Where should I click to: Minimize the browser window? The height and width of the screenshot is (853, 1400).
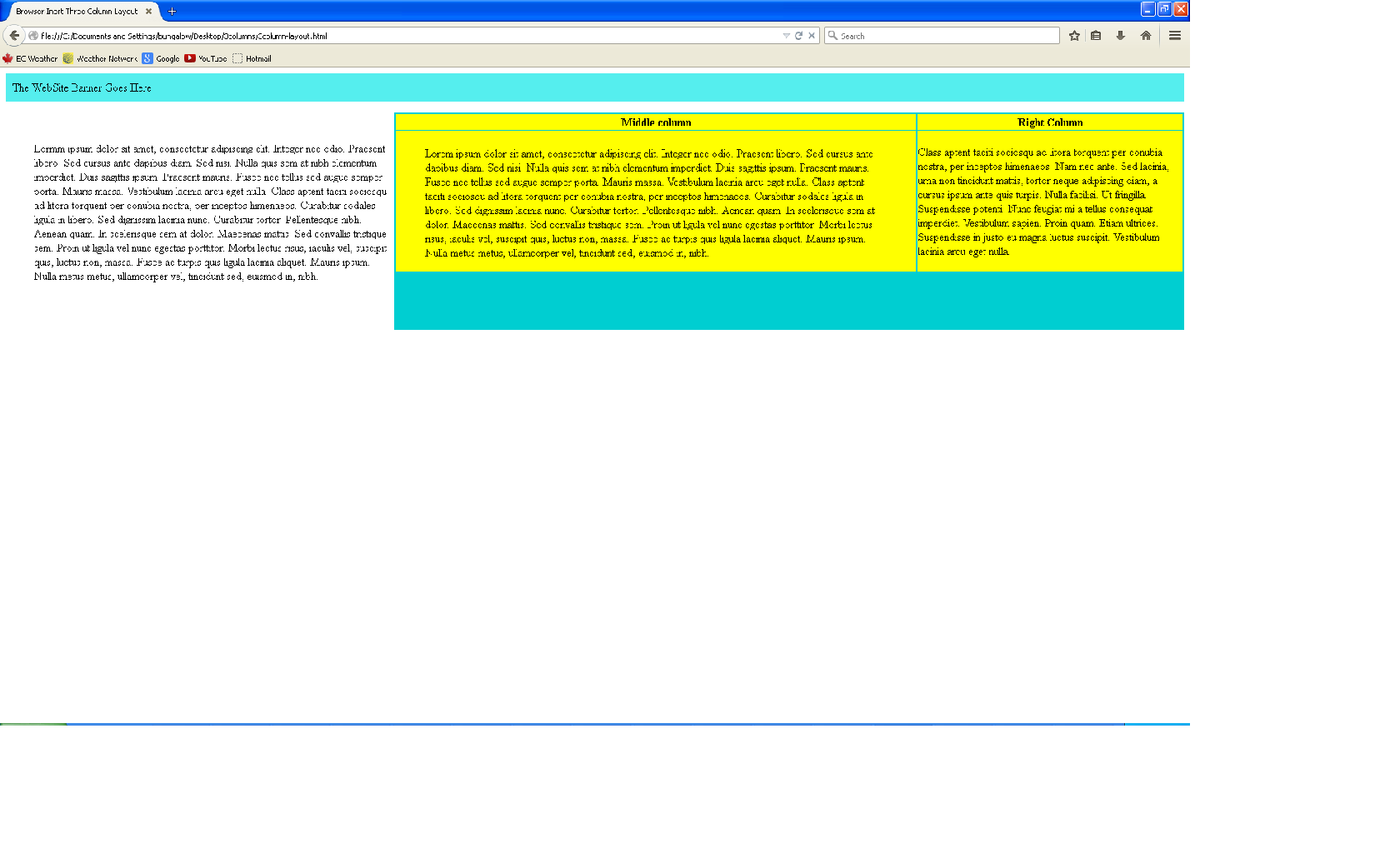pyautogui.click(x=1148, y=9)
